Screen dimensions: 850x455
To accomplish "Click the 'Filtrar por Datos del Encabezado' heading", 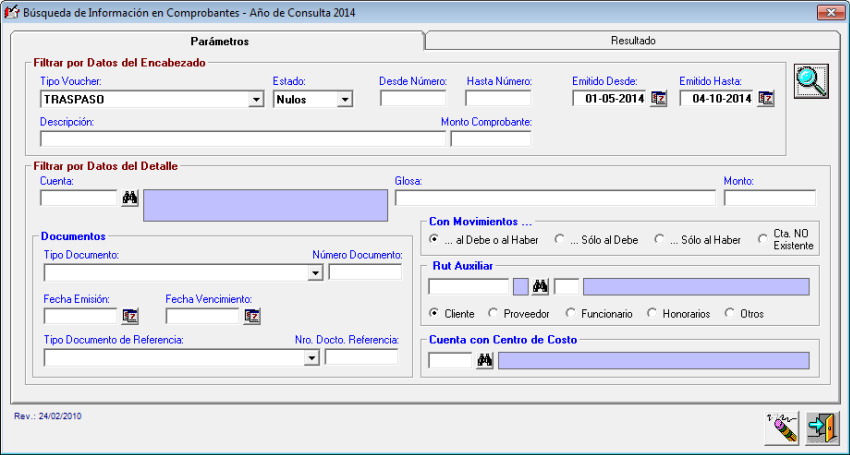I will (120, 63).
